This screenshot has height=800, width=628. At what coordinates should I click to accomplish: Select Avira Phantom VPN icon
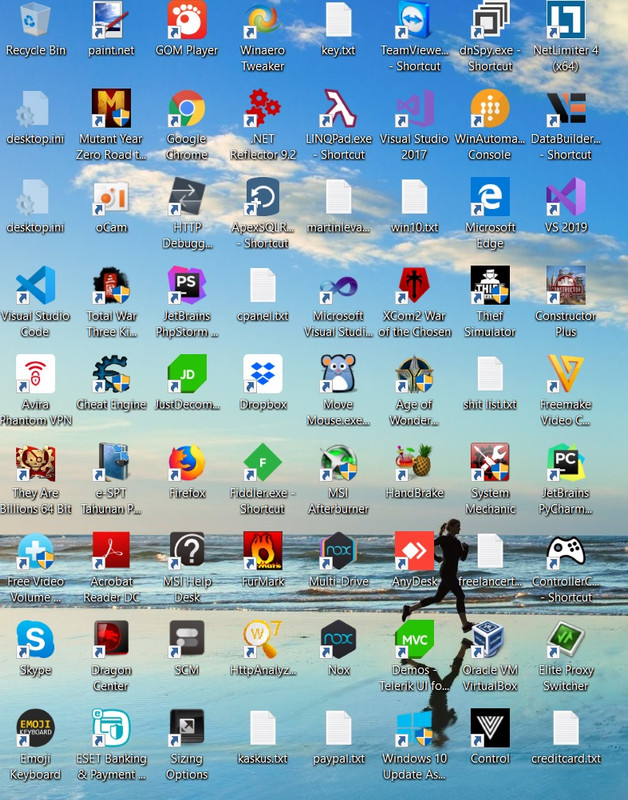[x=35, y=374]
